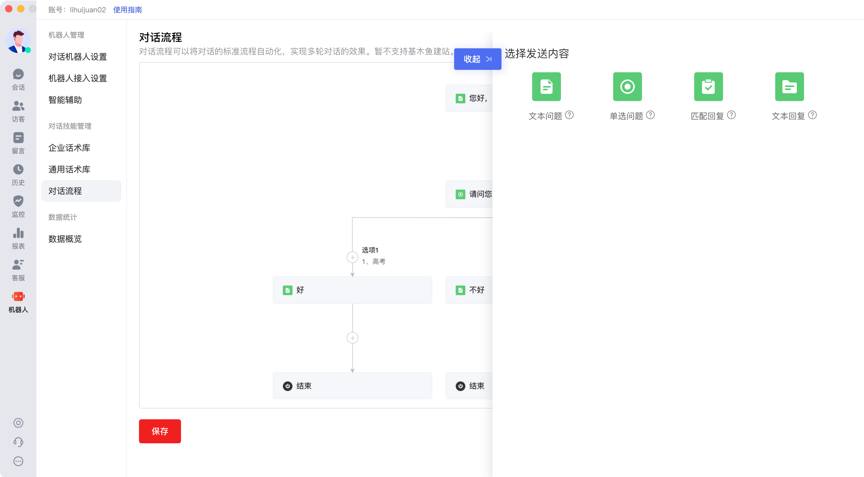Click the 选择发送内容 panel title
The height and width of the screenshot is (477, 864).
(x=537, y=53)
